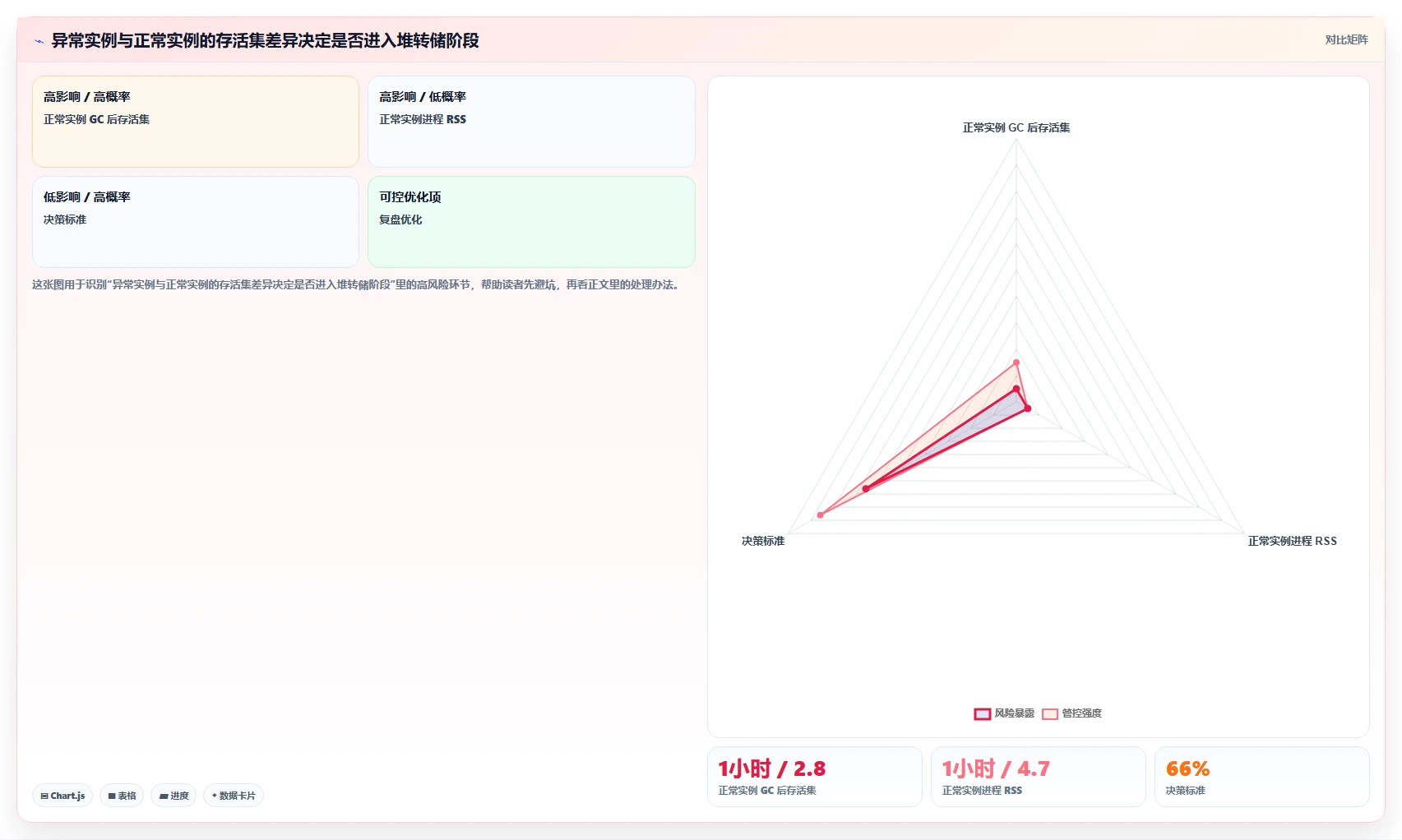Click the 对比矩阵 label at top right
This screenshot has width=1402, height=840.
(x=1346, y=39)
